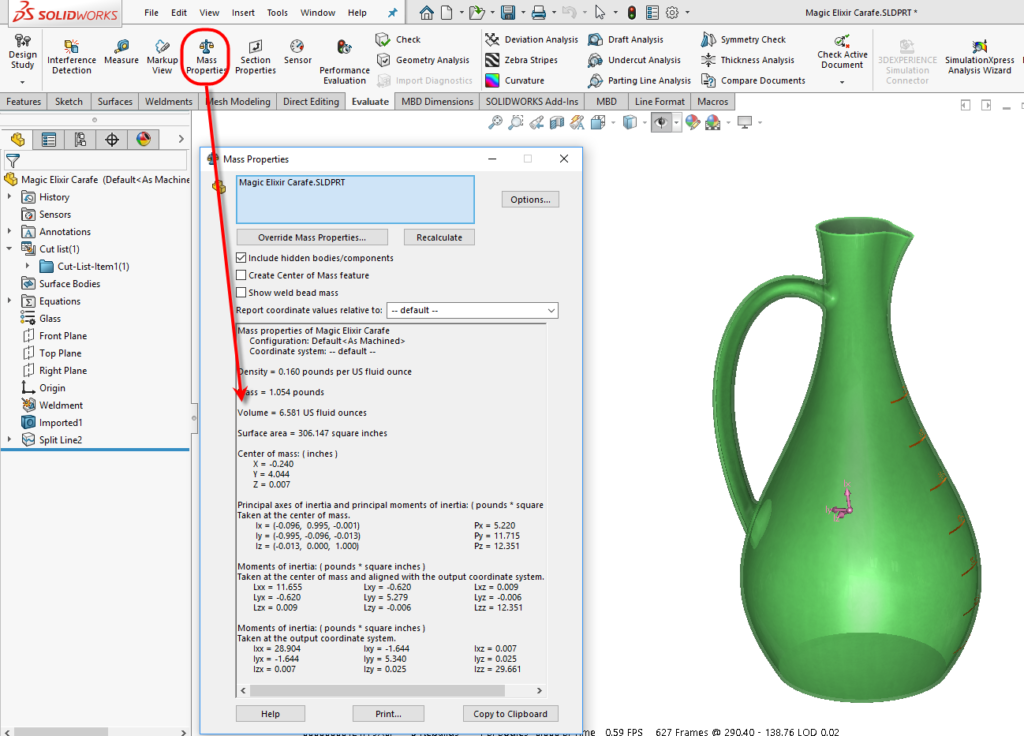
Task: Open the Tools menu
Action: tap(277, 12)
